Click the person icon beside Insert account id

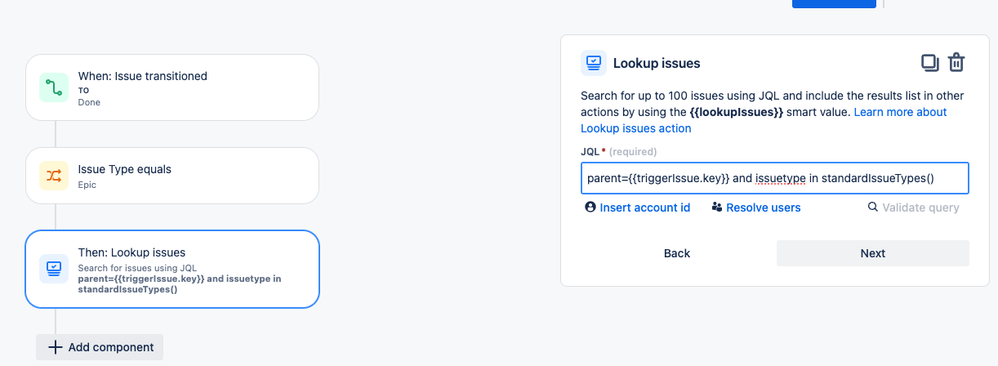[590, 208]
